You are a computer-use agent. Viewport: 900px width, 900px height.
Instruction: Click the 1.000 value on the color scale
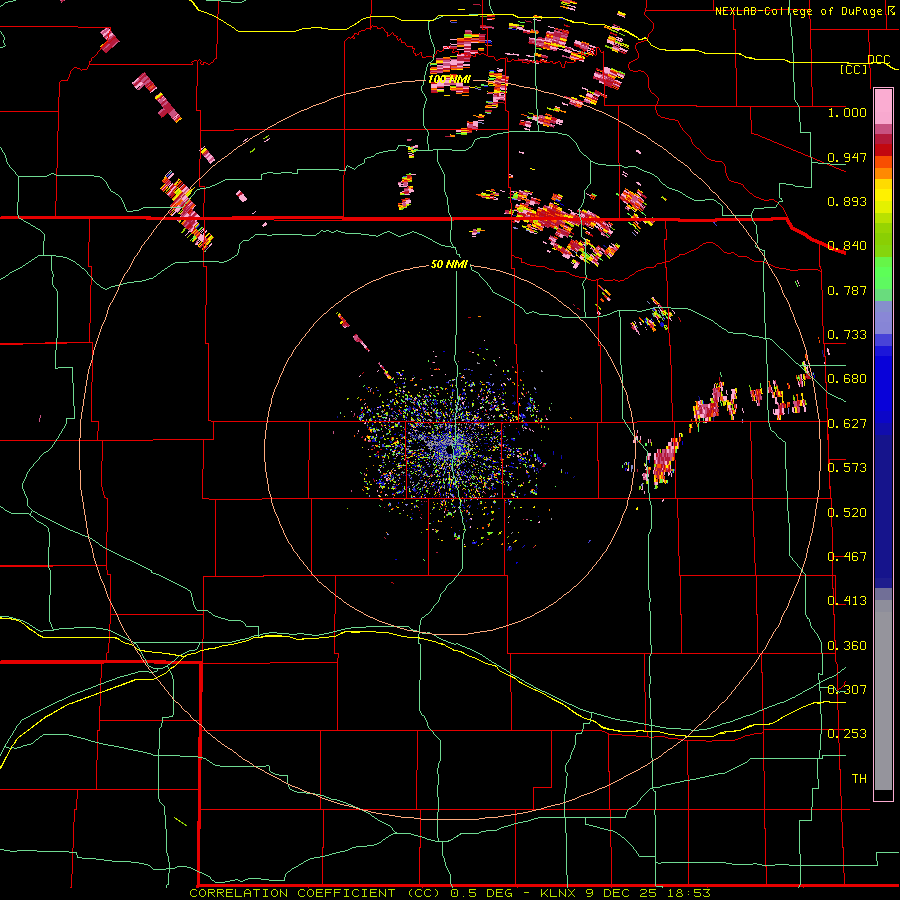(x=847, y=113)
